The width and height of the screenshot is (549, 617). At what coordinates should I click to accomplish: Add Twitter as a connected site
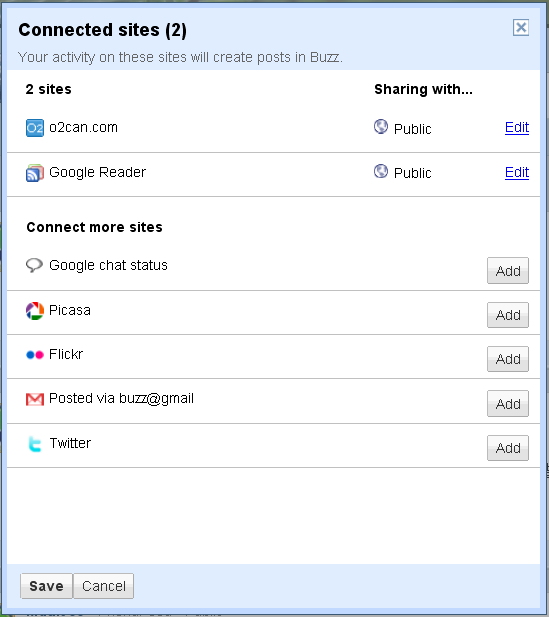click(x=508, y=448)
